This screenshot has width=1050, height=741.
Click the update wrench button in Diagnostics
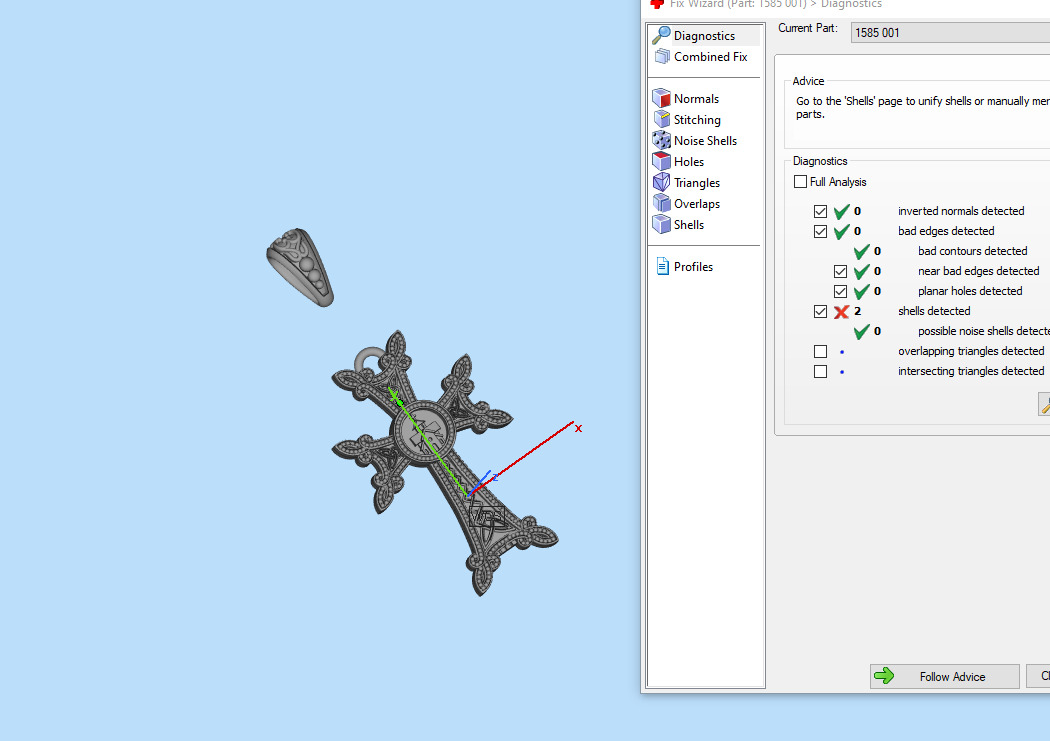point(1044,404)
